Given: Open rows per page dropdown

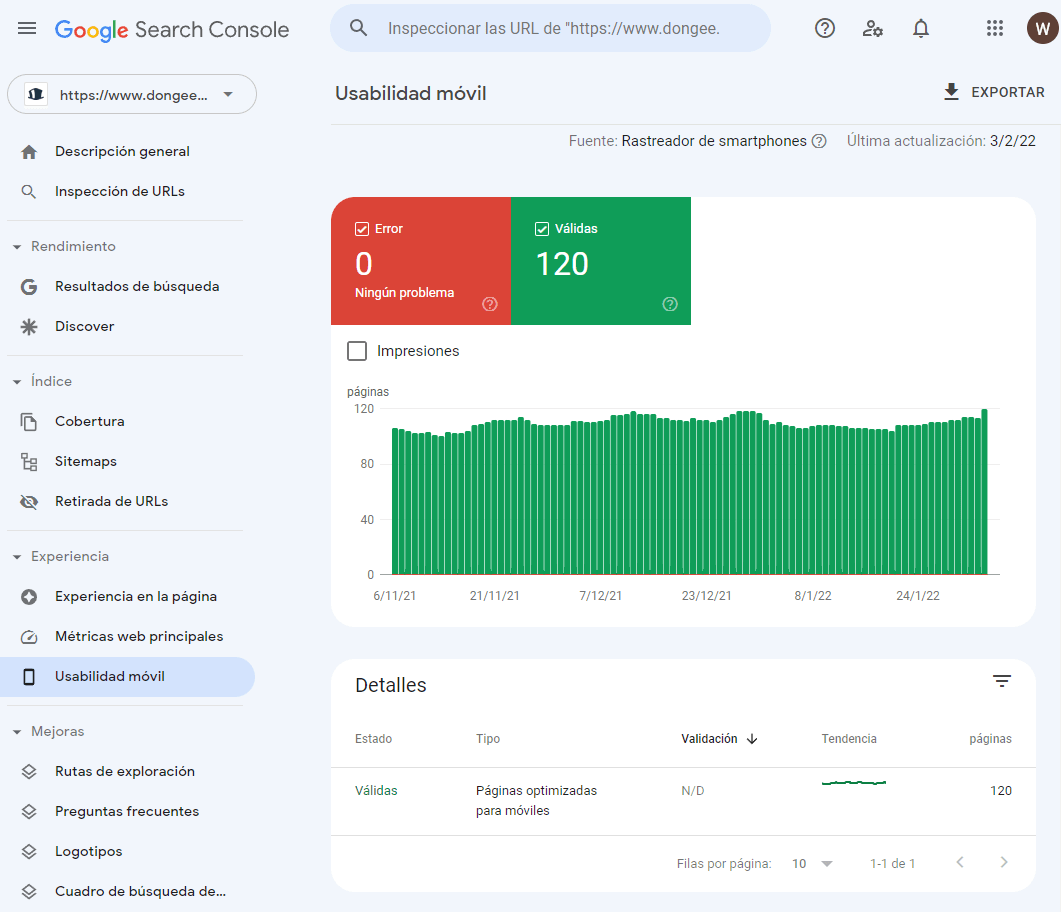Looking at the screenshot, I should click(x=812, y=863).
